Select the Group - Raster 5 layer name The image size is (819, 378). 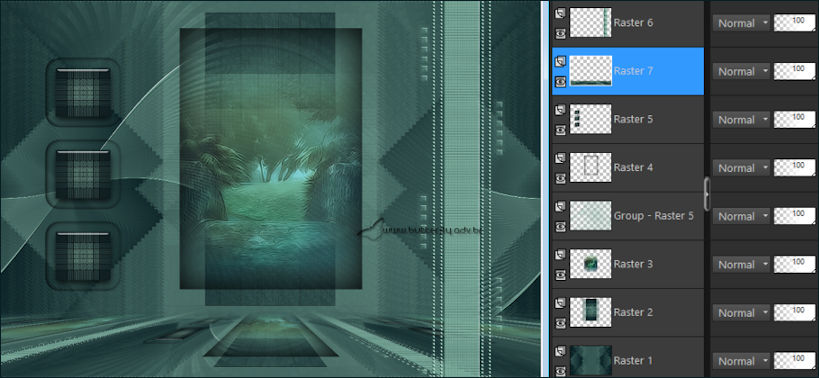click(x=653, y=216)
